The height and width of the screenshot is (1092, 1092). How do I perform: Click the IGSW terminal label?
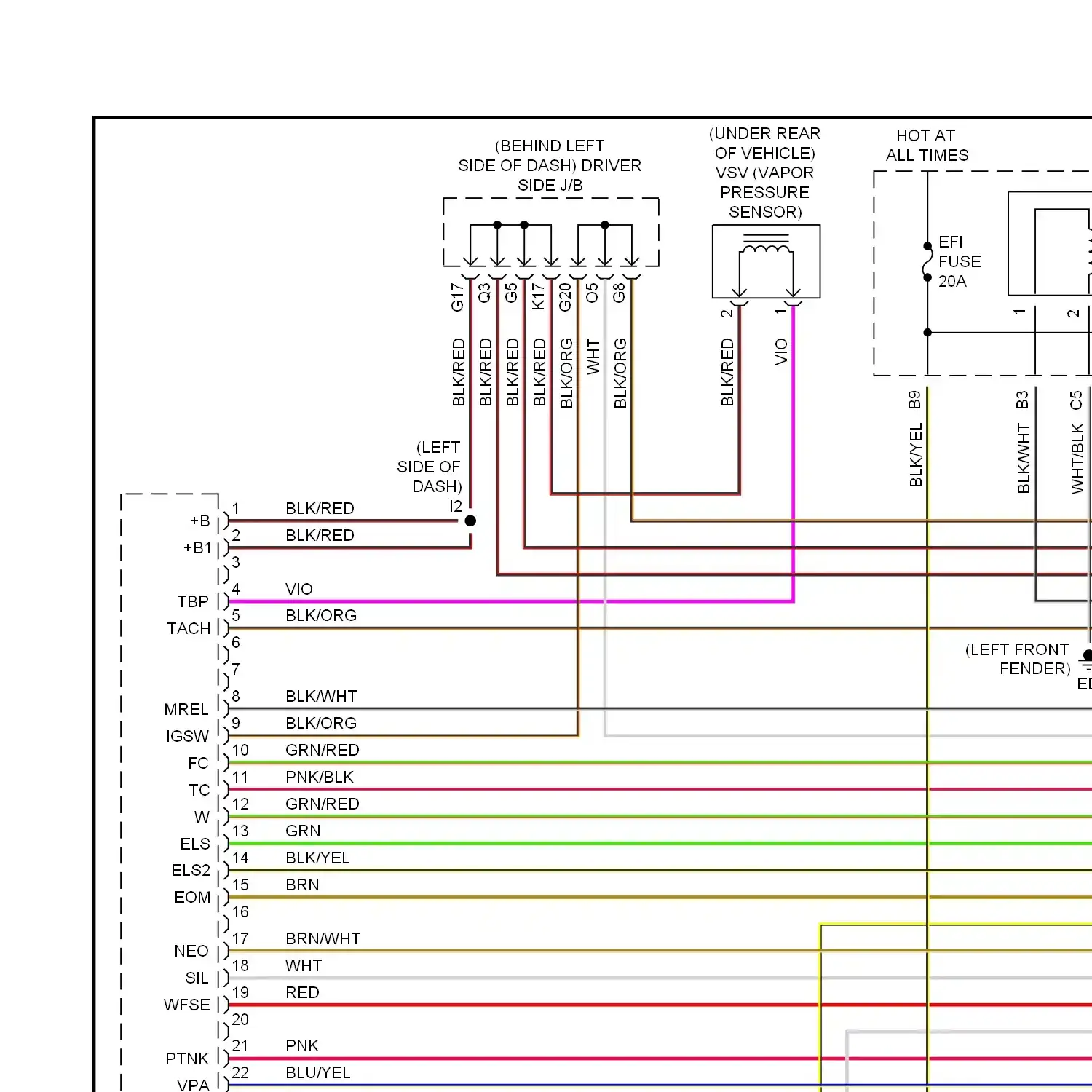point(187,736)
